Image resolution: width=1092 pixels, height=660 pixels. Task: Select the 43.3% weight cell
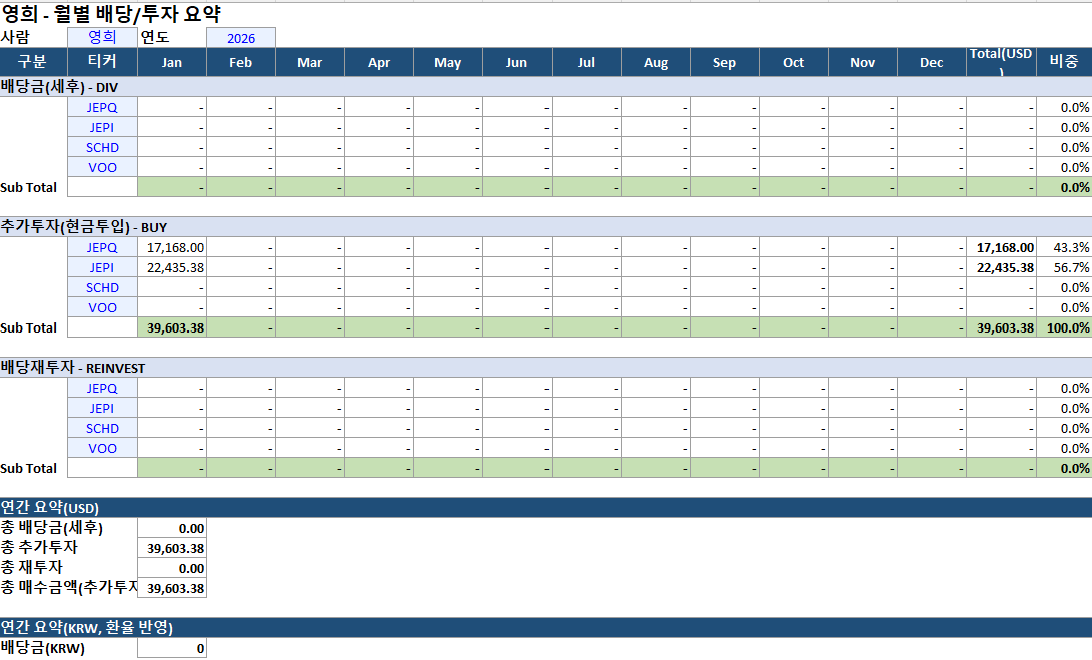point(1064,247)
